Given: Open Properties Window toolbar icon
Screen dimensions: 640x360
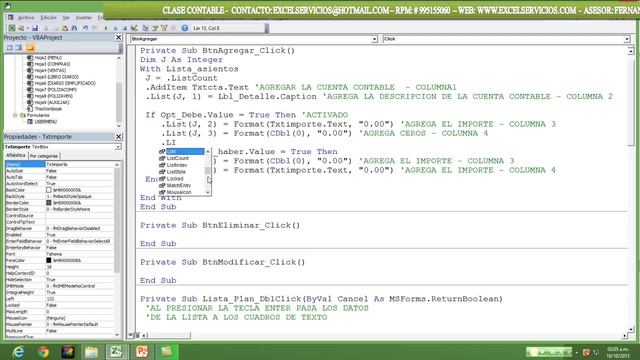Looking at the screenshot, I should [x=155, y=28].
